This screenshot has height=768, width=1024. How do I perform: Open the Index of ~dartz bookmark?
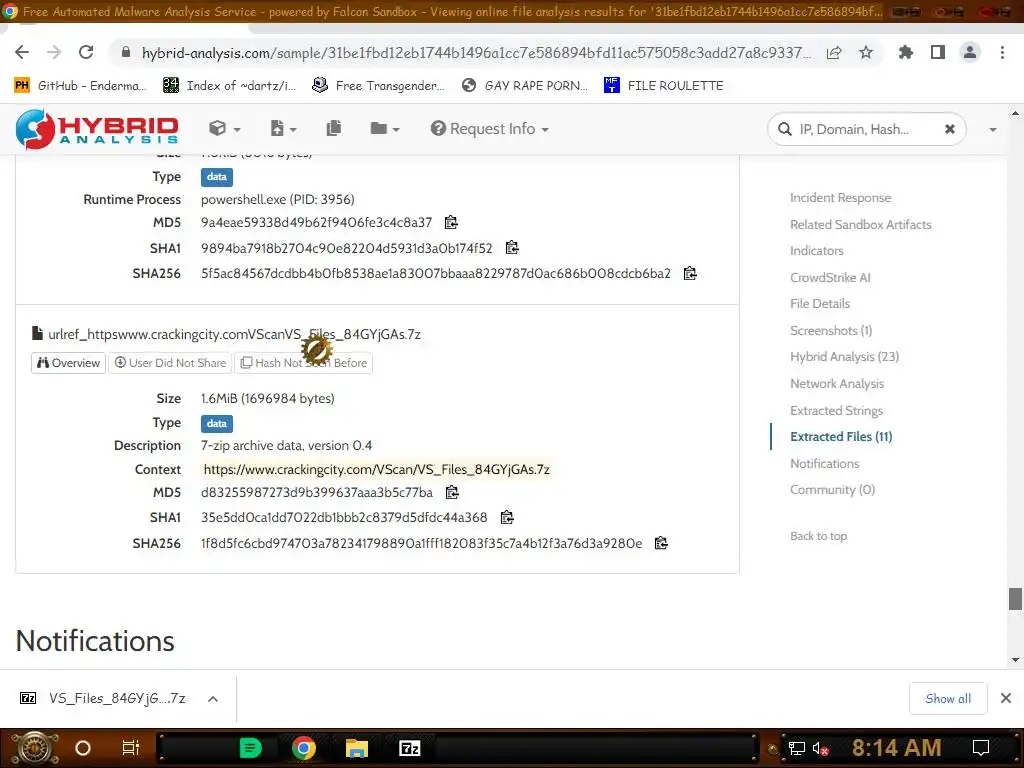(229, 86)
